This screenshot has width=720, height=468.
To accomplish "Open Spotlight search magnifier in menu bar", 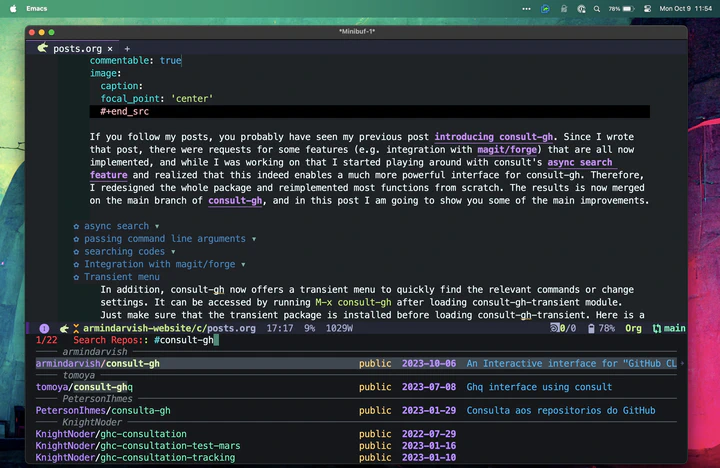I will click(x=596, y=8).
